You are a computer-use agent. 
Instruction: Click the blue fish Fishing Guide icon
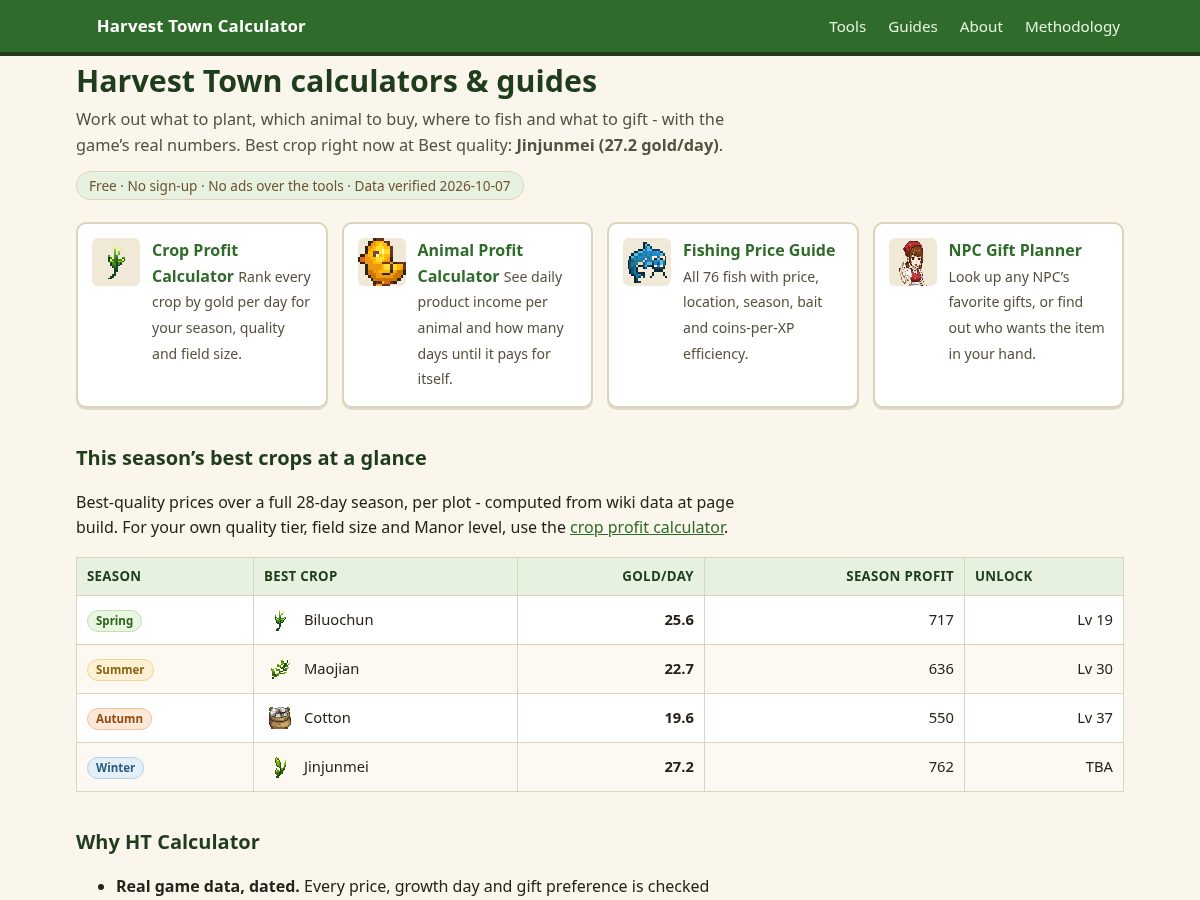click(x=647, y=262)
